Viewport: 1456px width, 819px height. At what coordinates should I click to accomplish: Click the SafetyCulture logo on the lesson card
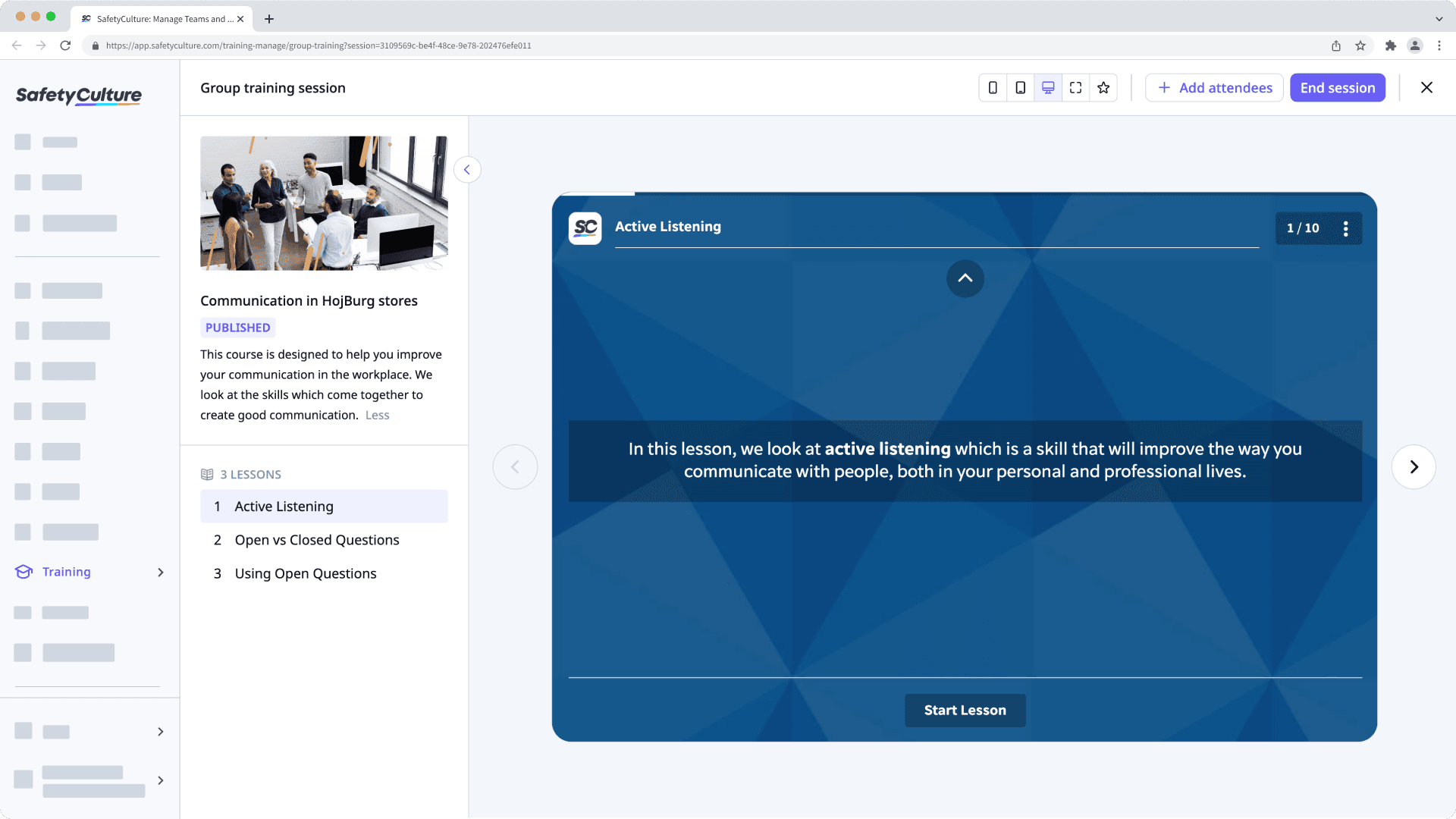pyautogui.click(x=585, y=227)
